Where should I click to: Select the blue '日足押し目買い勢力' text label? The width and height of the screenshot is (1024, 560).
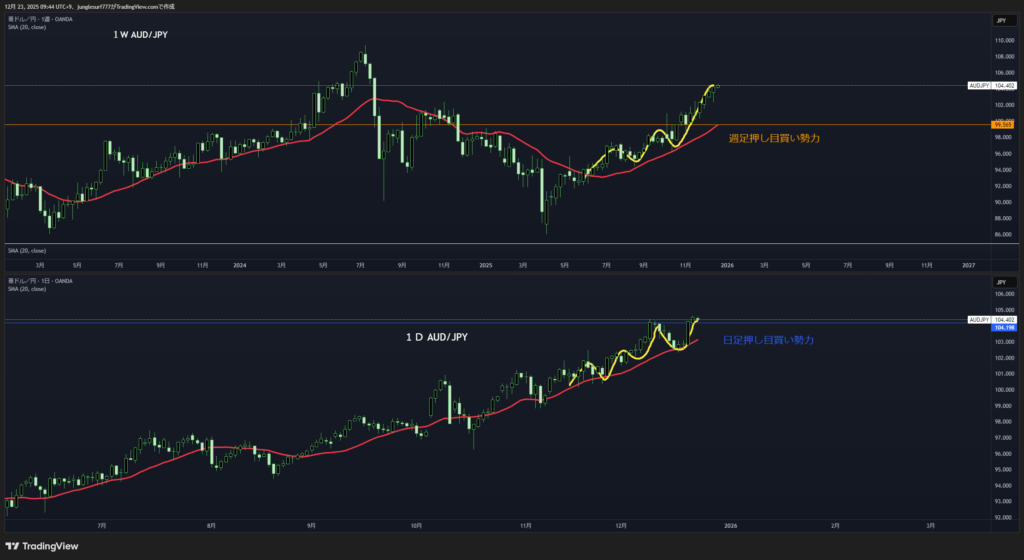click(x=768, y=341)
